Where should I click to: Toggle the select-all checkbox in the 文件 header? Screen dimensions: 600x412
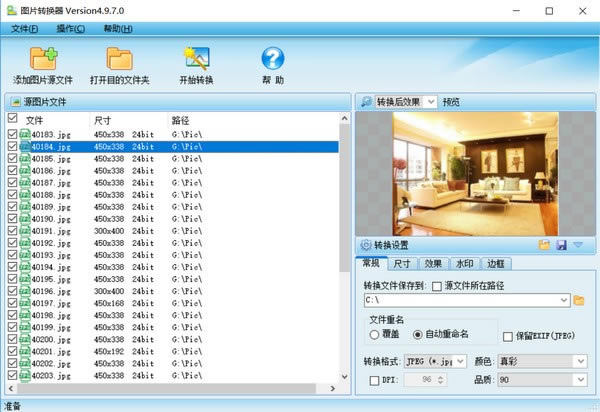[12, 118]
